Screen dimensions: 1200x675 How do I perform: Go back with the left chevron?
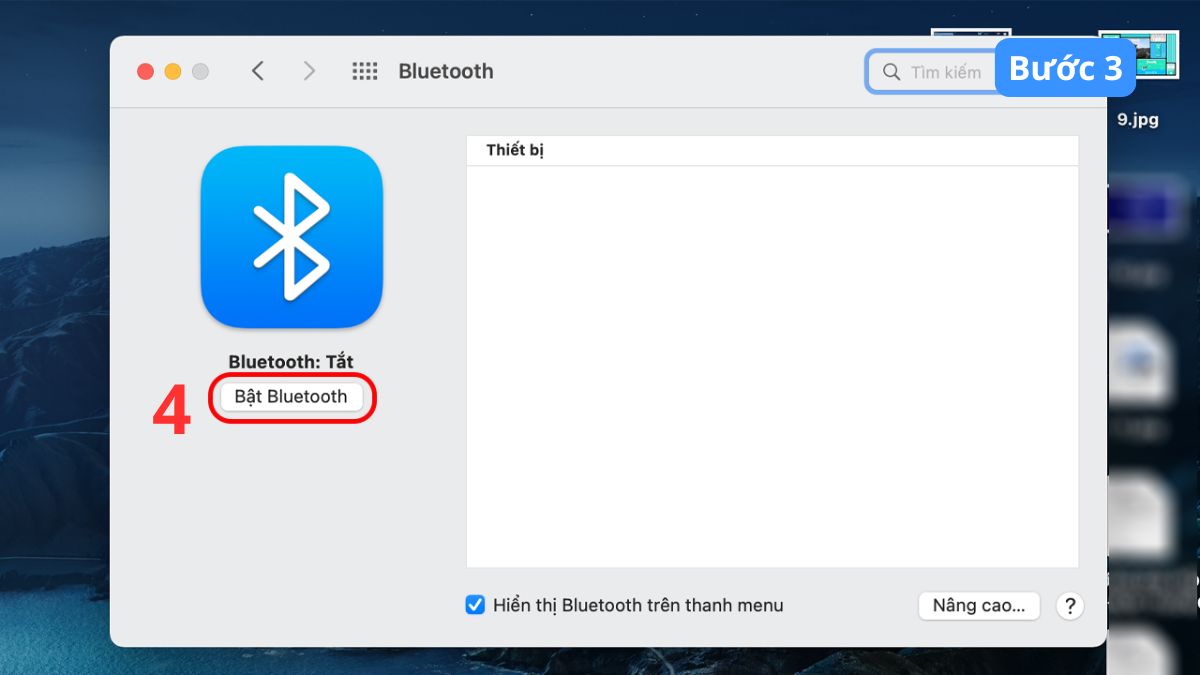(258, 71)
